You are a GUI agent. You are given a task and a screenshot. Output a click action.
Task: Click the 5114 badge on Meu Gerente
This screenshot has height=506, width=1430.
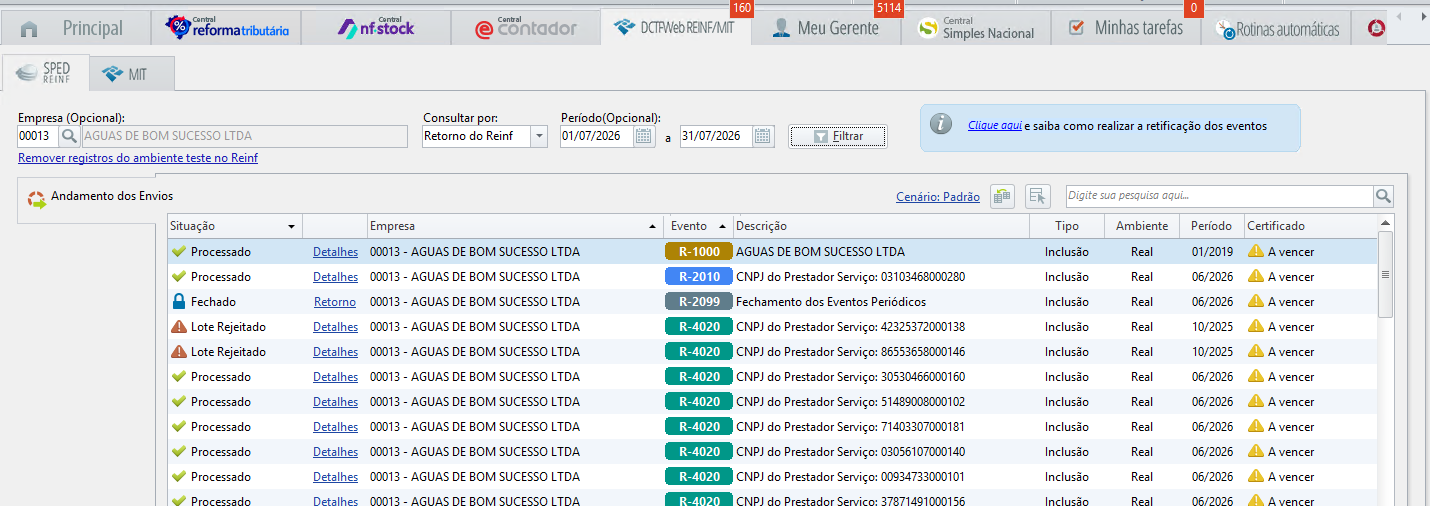(x=888, y=8)
